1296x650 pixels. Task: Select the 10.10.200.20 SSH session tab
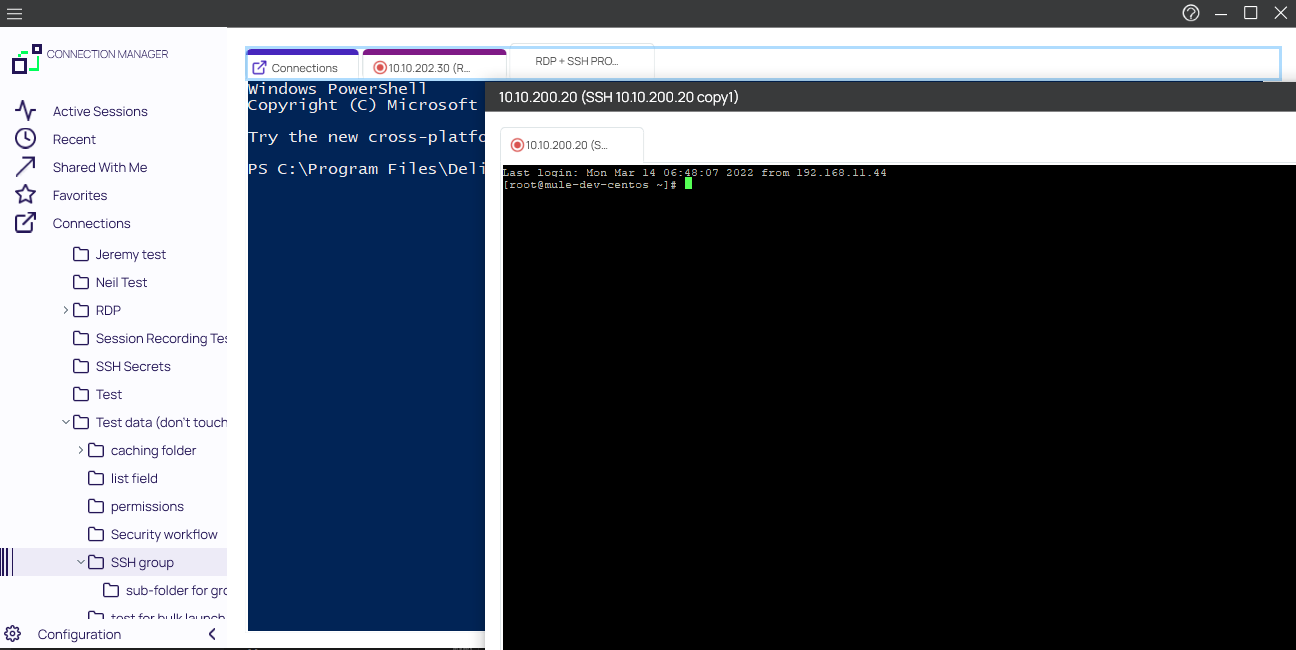pos(570,145)
